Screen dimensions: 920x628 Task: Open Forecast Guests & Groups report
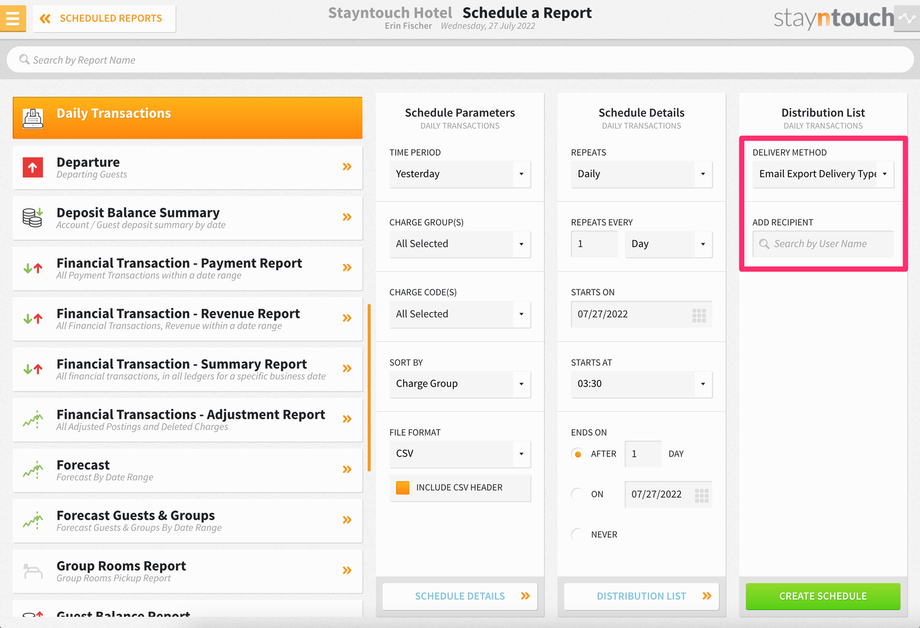187,521
